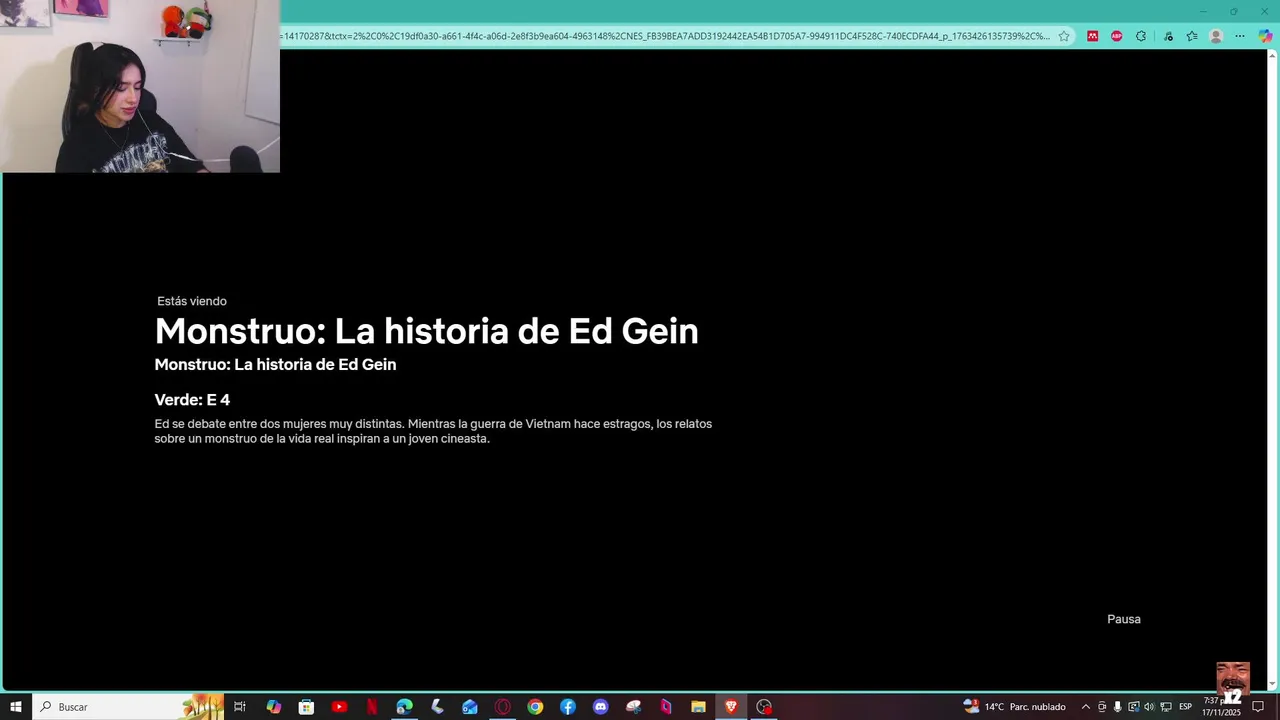Switch to Microsoft Edge on the taskbar
Screen dimensions: 1280x720
point(404,707)
